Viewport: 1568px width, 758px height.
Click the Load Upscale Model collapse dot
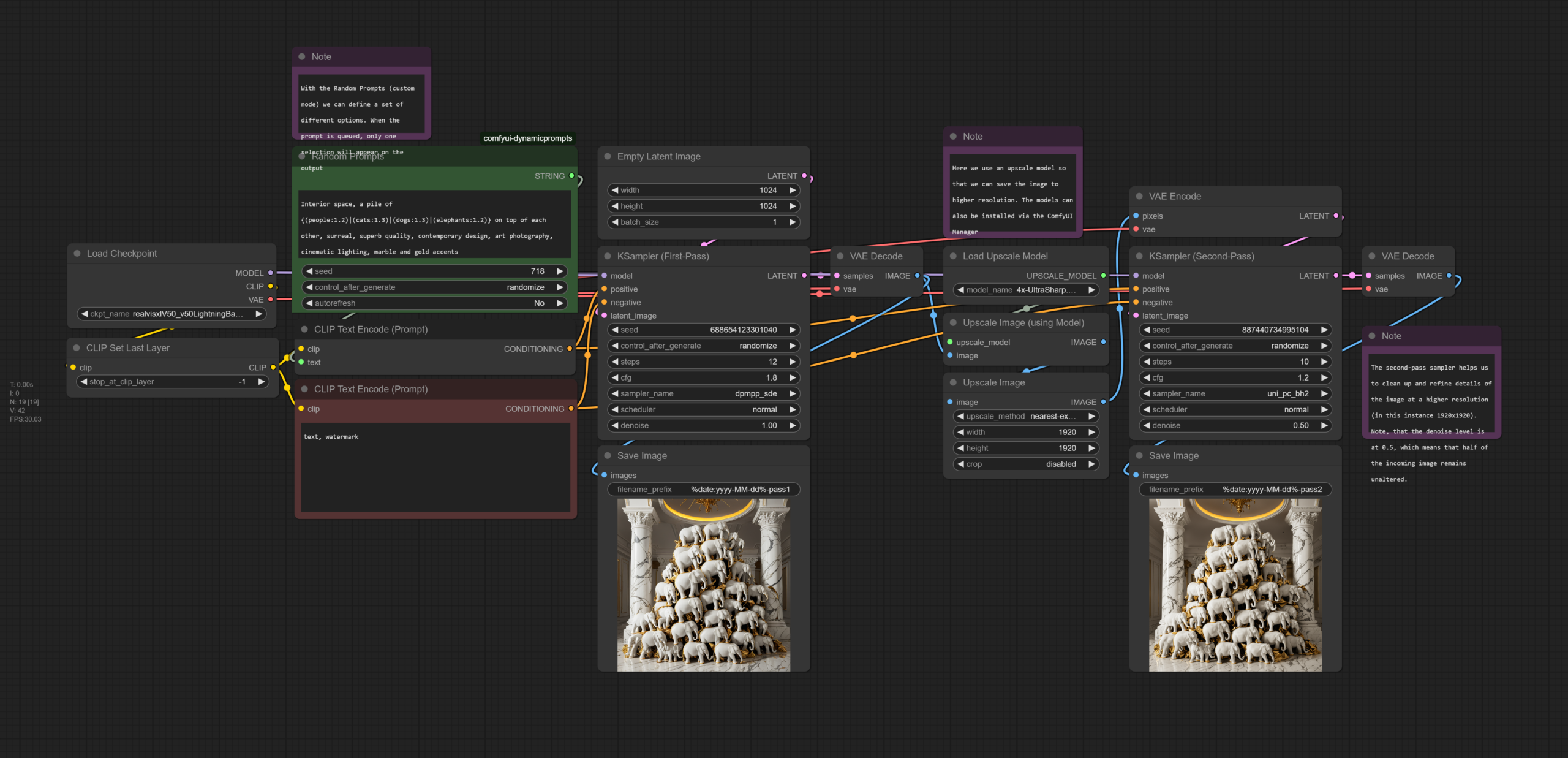pyautogui.click(x=953, y=256)
